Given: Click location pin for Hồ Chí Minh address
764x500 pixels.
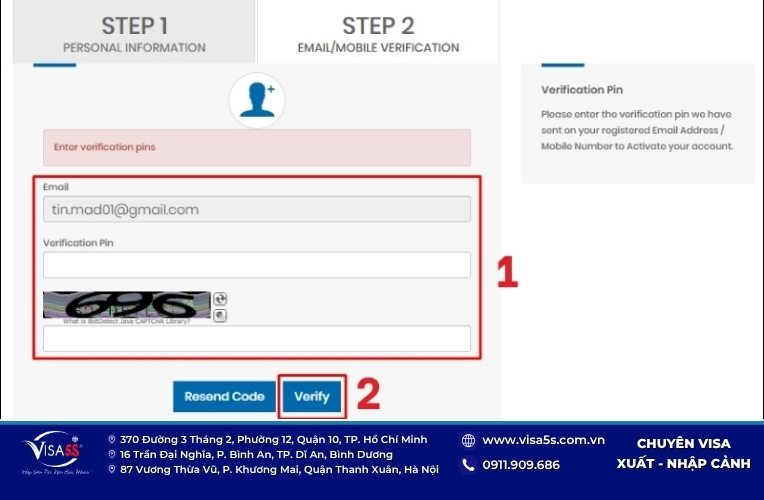Looking at the screenshot, I should point(112,440).
